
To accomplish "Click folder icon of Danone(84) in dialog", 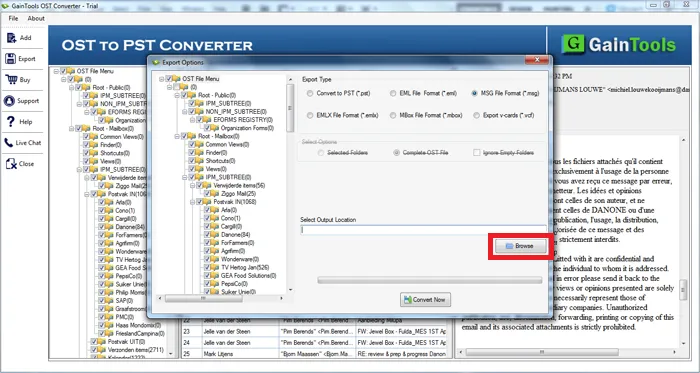I will click(x=215, y=235).
